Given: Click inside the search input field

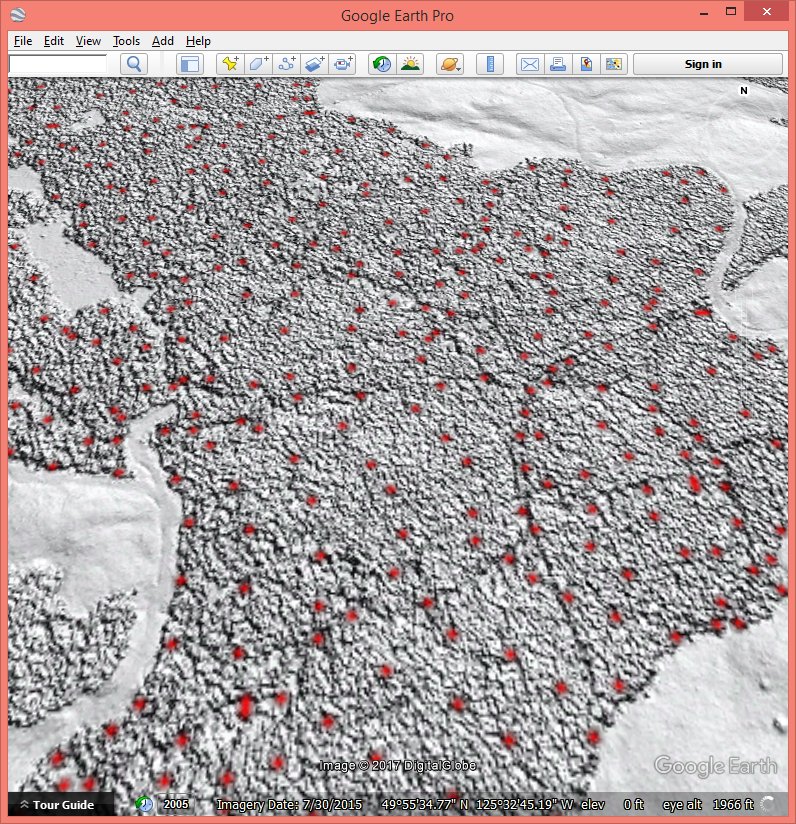Looking at the screenshot, I should point(58,64).
